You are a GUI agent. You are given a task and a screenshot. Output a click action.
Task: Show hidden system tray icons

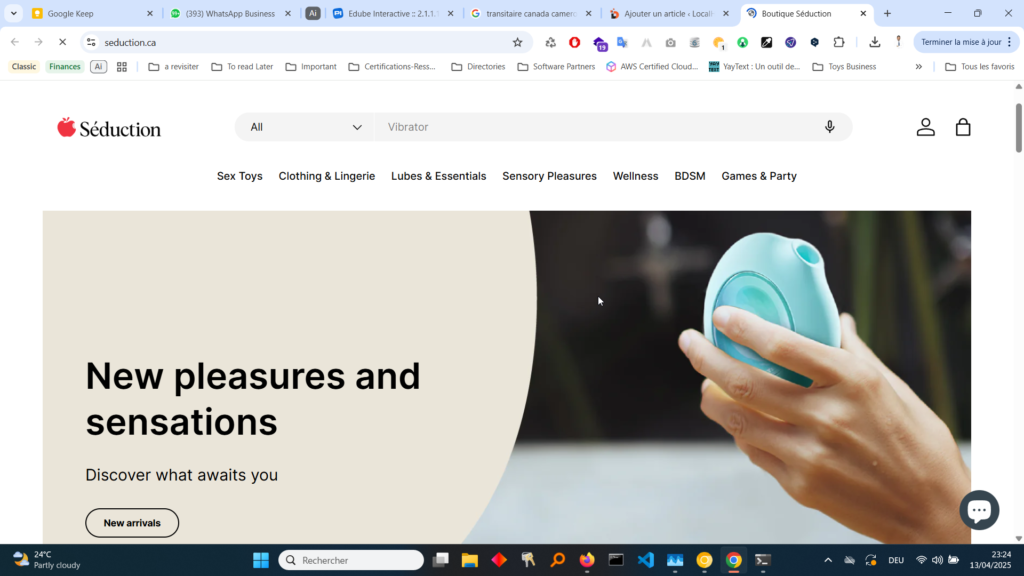pyautogui.click(x=828, y=560)
